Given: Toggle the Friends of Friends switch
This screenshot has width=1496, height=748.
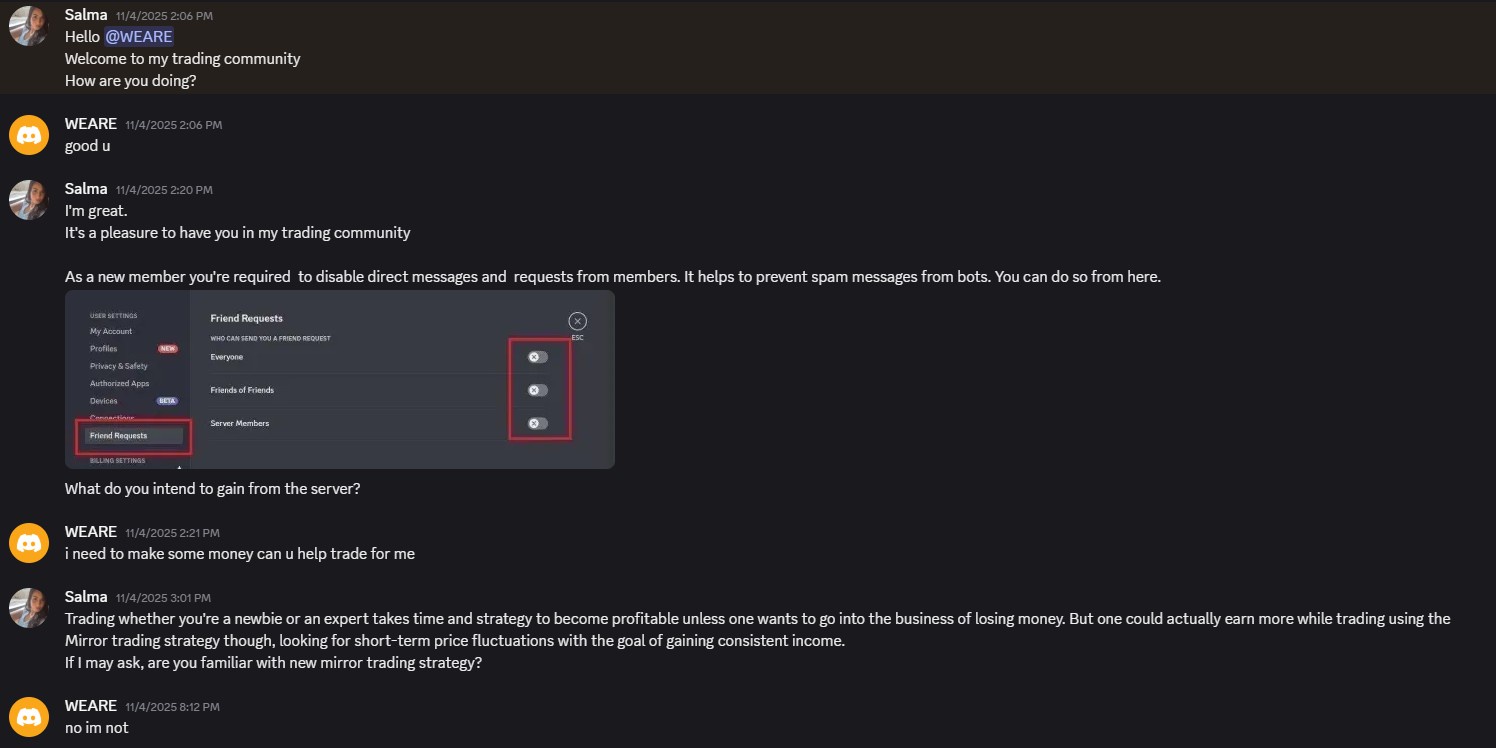Looking at the screenshot, I should click(536, 390).
